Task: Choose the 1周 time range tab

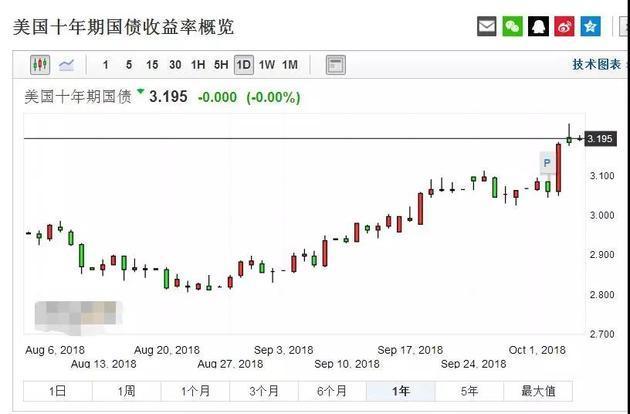Action: (126, 391)
